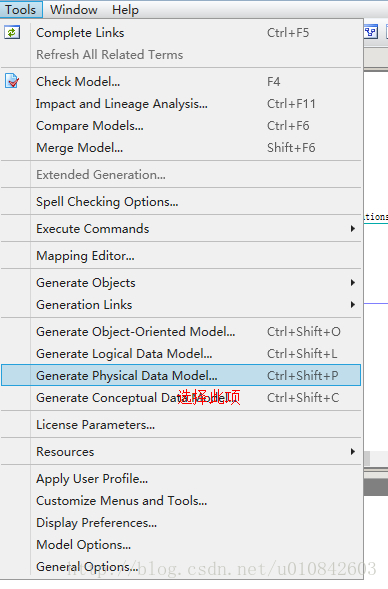Click the Ctrl+Shift+C shortcut label
The height and width of the screenshot is (589, 388).
pos(303,397)
